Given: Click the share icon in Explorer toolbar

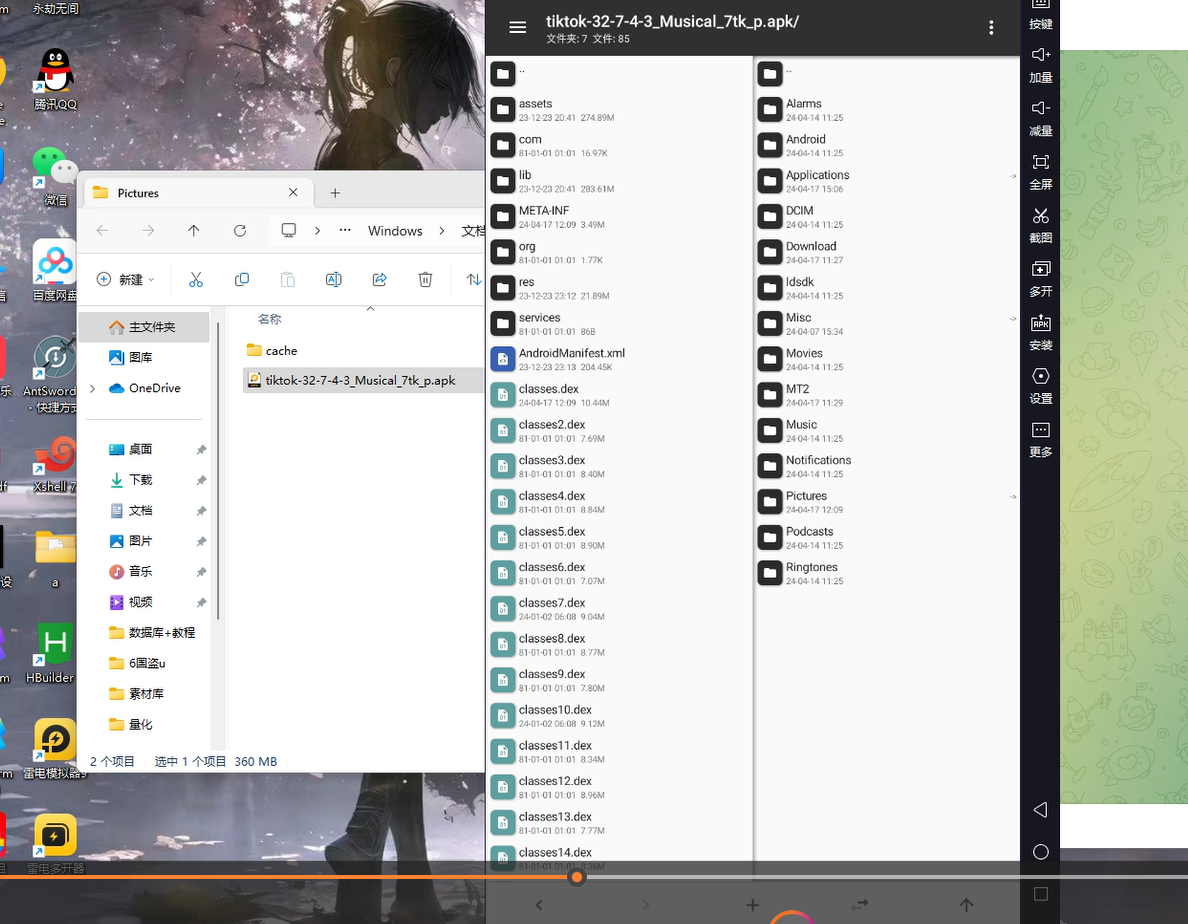Looking at the screenshot, I should (380, 279).
